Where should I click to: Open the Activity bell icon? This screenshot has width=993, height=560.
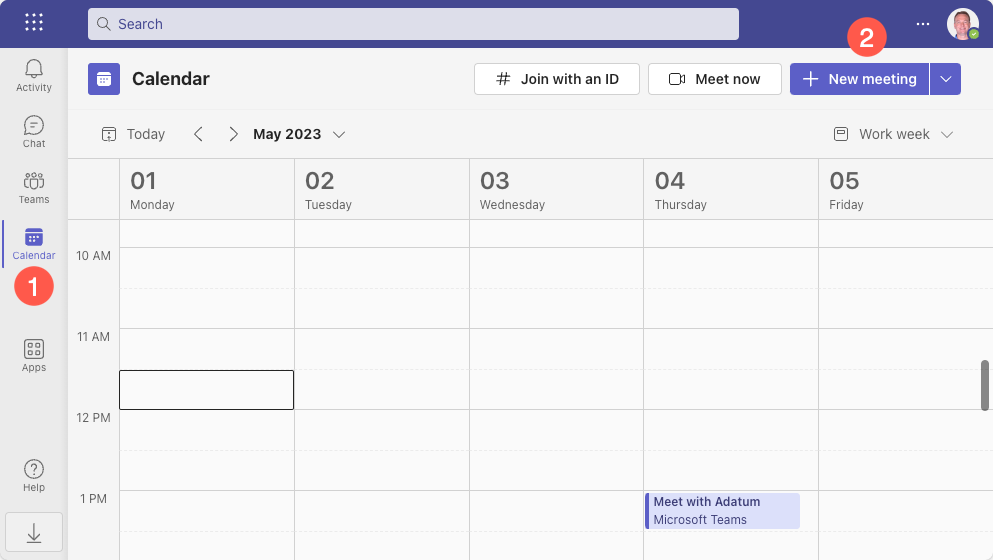34,74
